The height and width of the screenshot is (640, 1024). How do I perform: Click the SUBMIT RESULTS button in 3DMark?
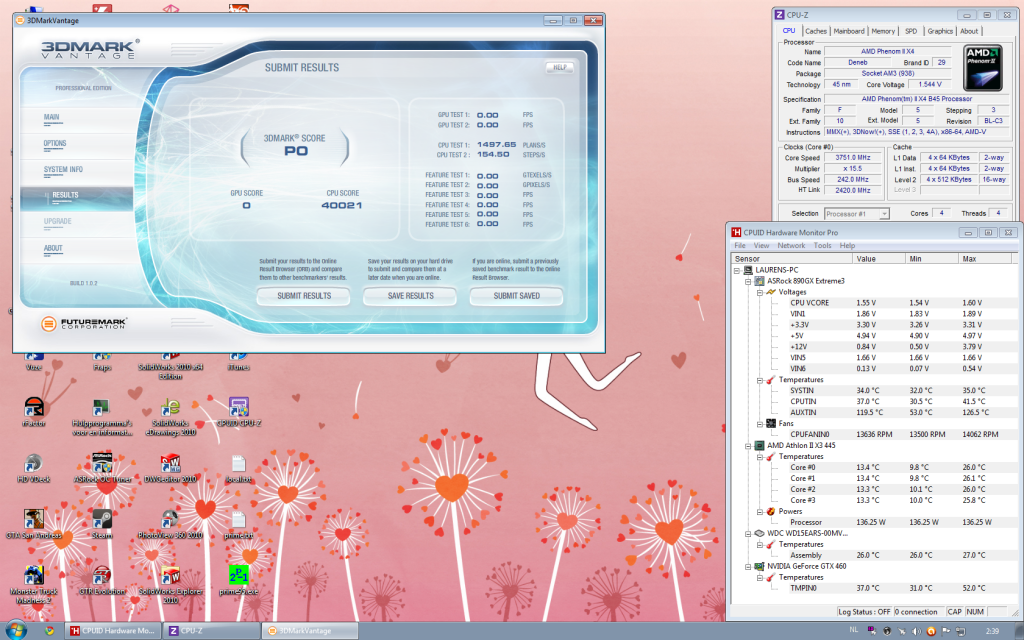coord(304,296)
